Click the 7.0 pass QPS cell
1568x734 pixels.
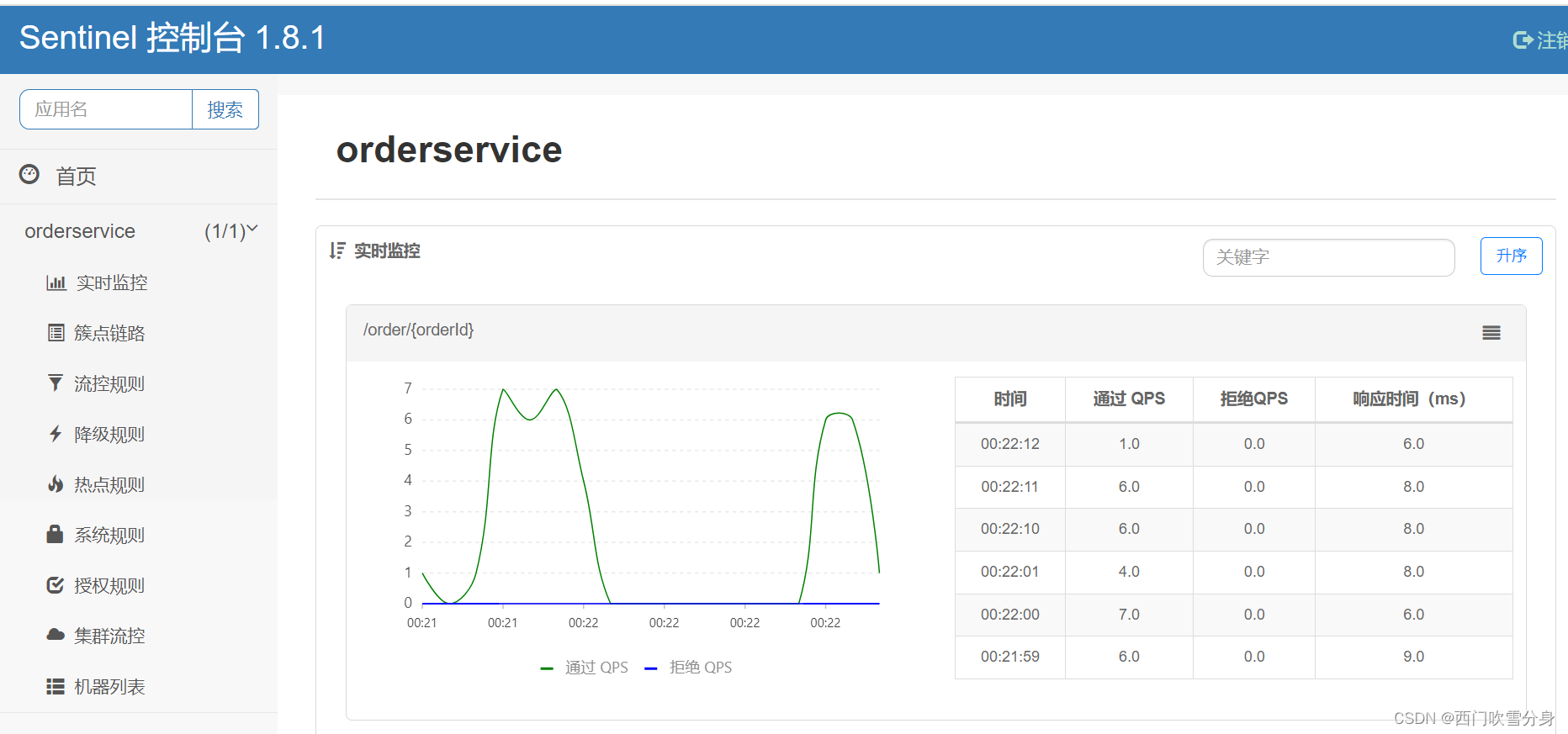point(1129,615)
